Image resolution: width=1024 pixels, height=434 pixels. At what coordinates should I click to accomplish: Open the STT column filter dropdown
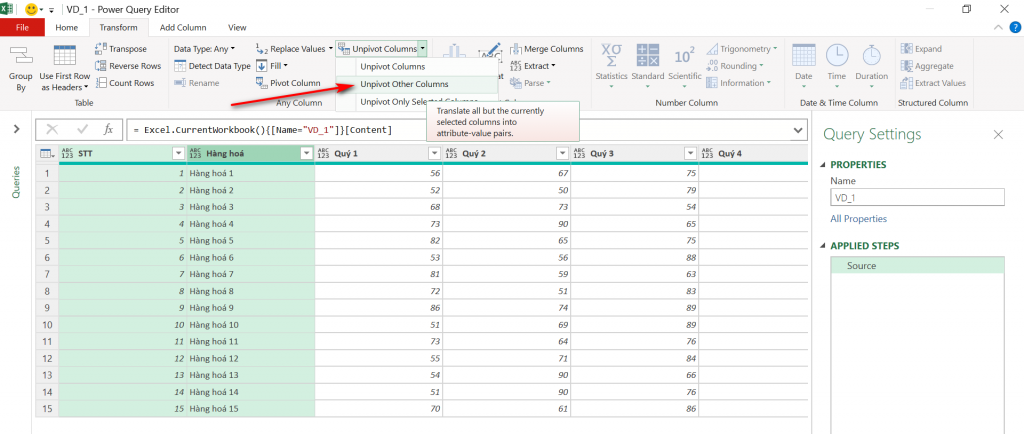click(178, 153)
